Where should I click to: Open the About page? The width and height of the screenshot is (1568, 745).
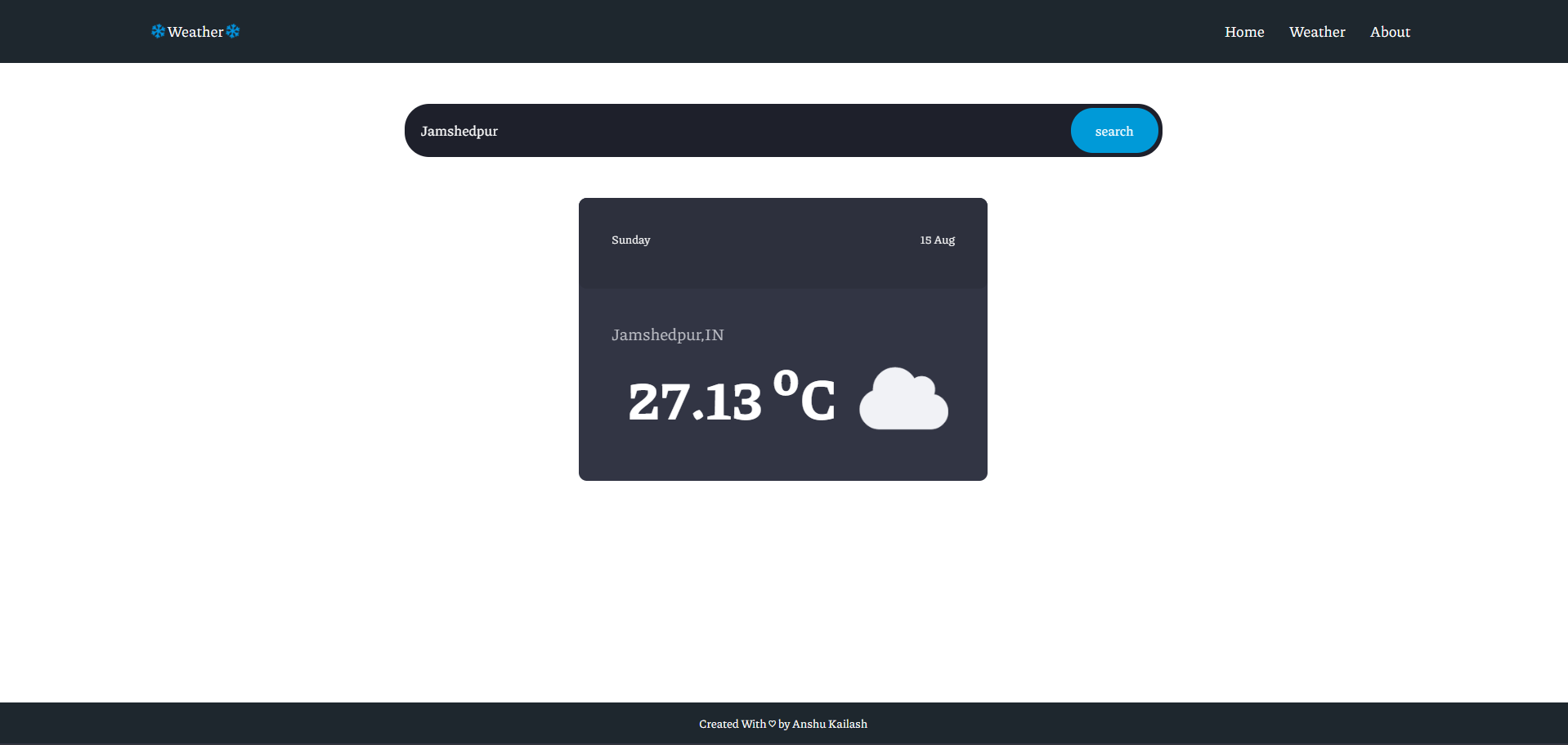(1389, 31)
